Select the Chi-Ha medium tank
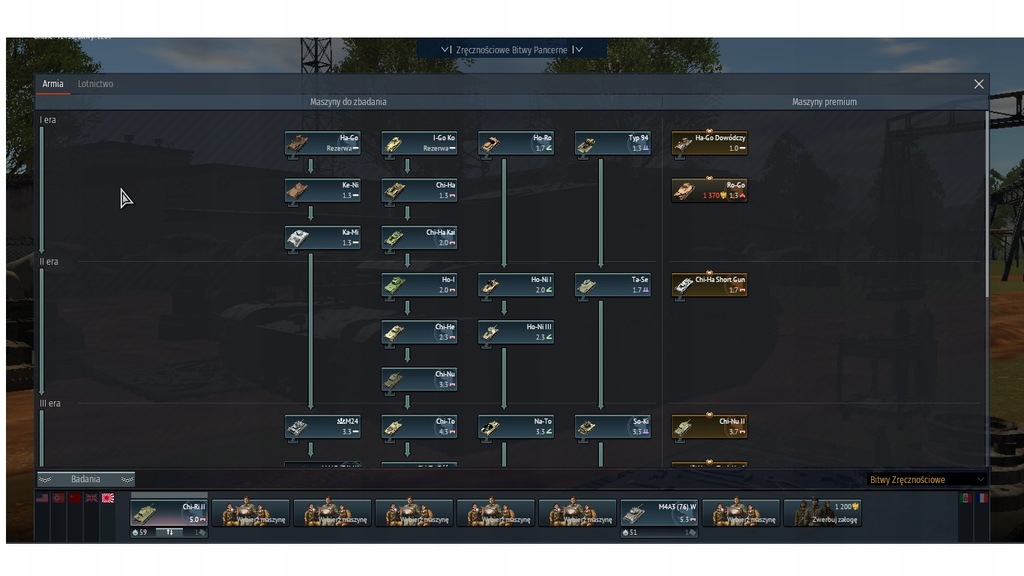Viewport: 1024px width, 576px height. [x=419, y=190]
